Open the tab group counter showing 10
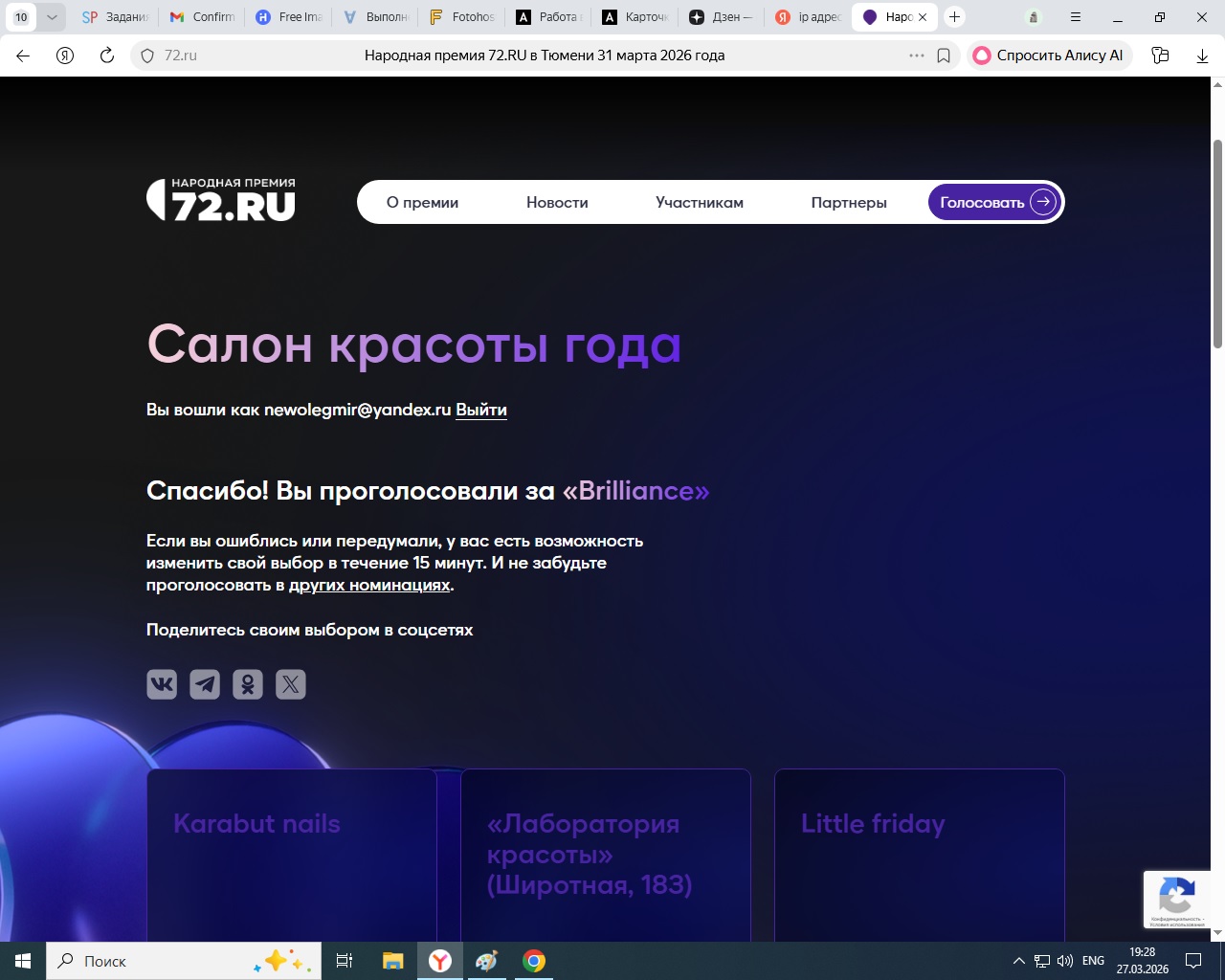Screen dimensions: 1225x980 [21, 17]
